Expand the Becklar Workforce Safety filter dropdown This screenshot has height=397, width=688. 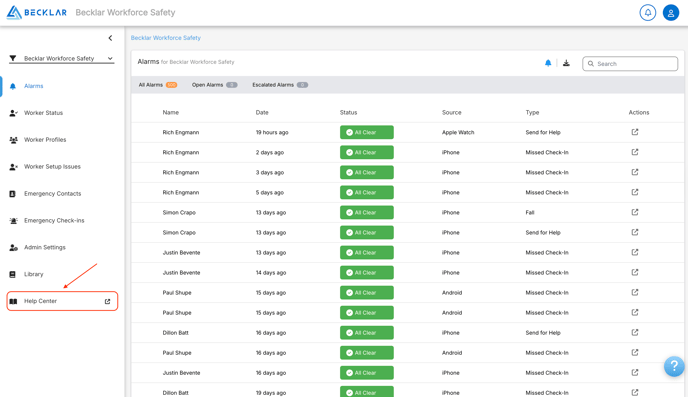point(61,58)
